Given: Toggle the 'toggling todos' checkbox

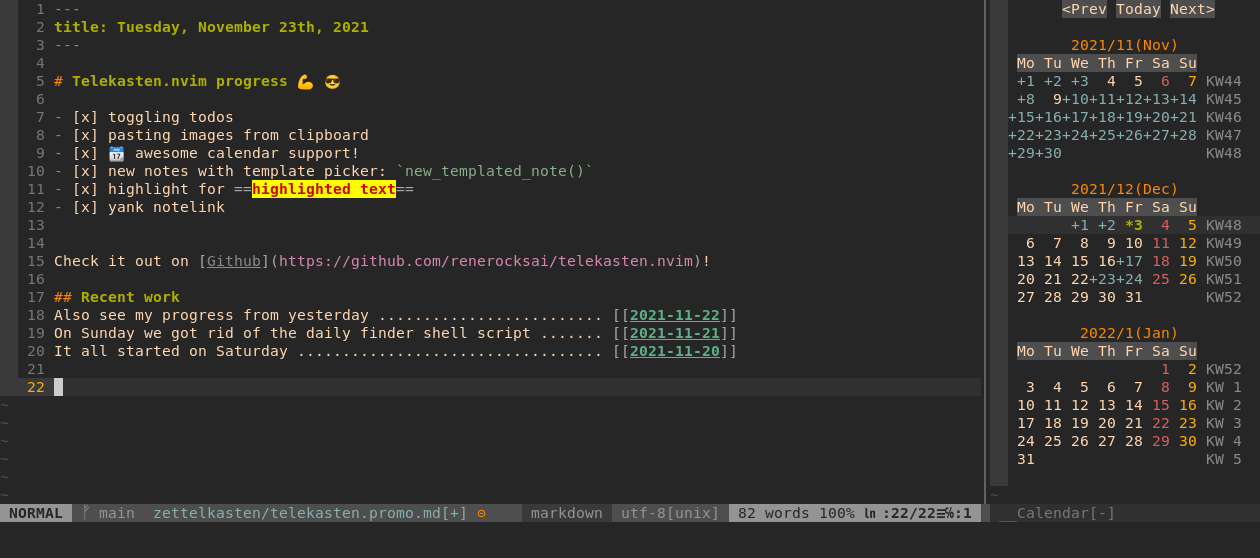Looking at the screenshot, I should 85,117.
